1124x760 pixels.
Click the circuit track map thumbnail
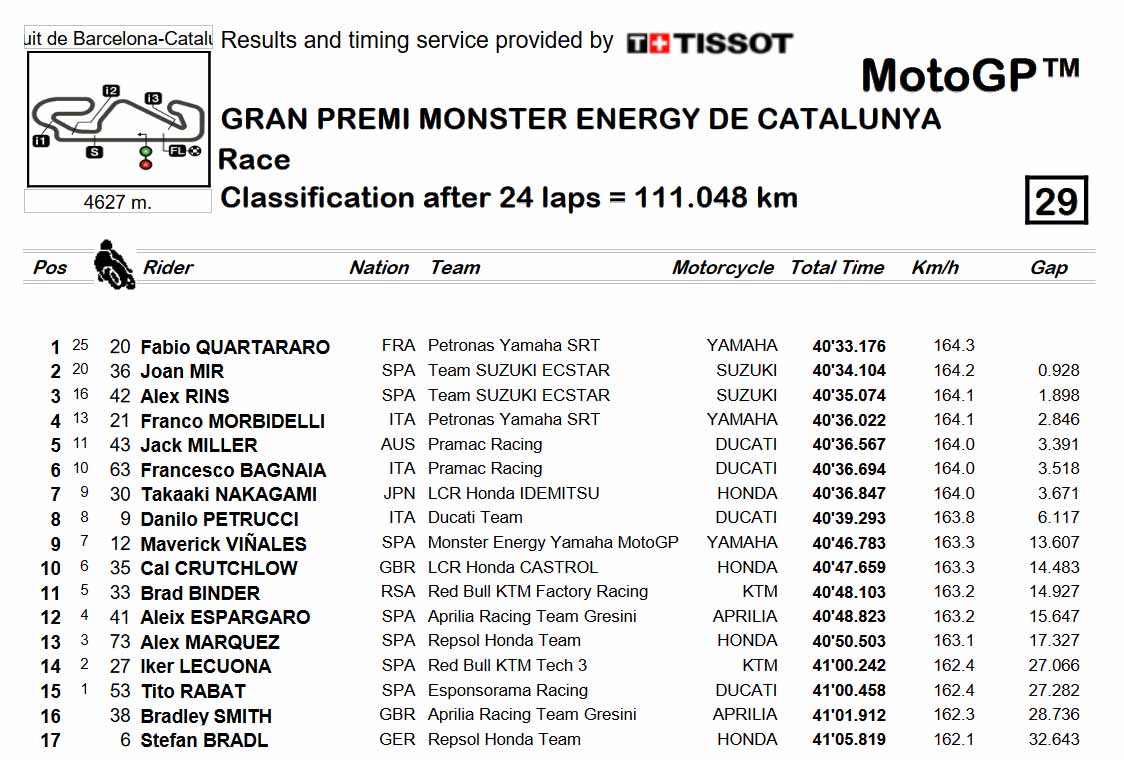click(118, 120)
